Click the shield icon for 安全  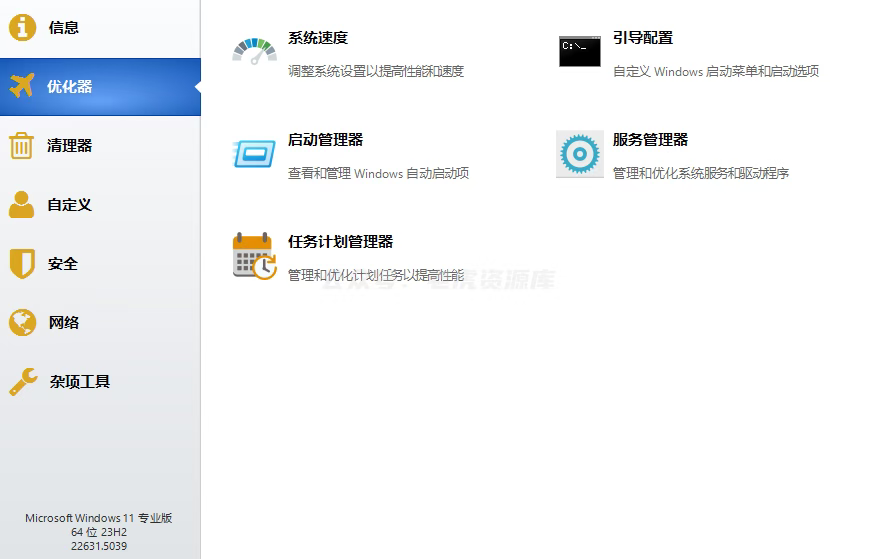click(x=22, y=264)
